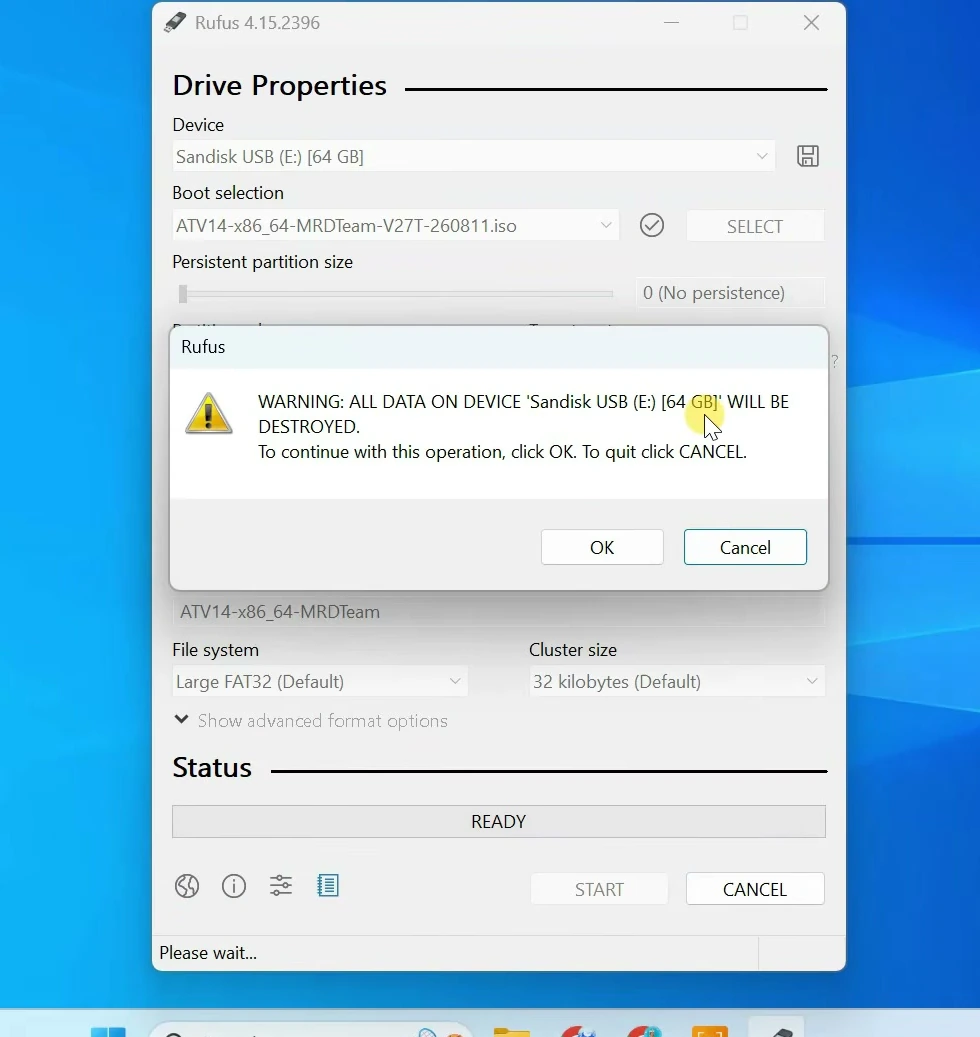Click the 'Status' section heading
The height and width of the screenshot is (1037, 980).
tap(212, 768)
